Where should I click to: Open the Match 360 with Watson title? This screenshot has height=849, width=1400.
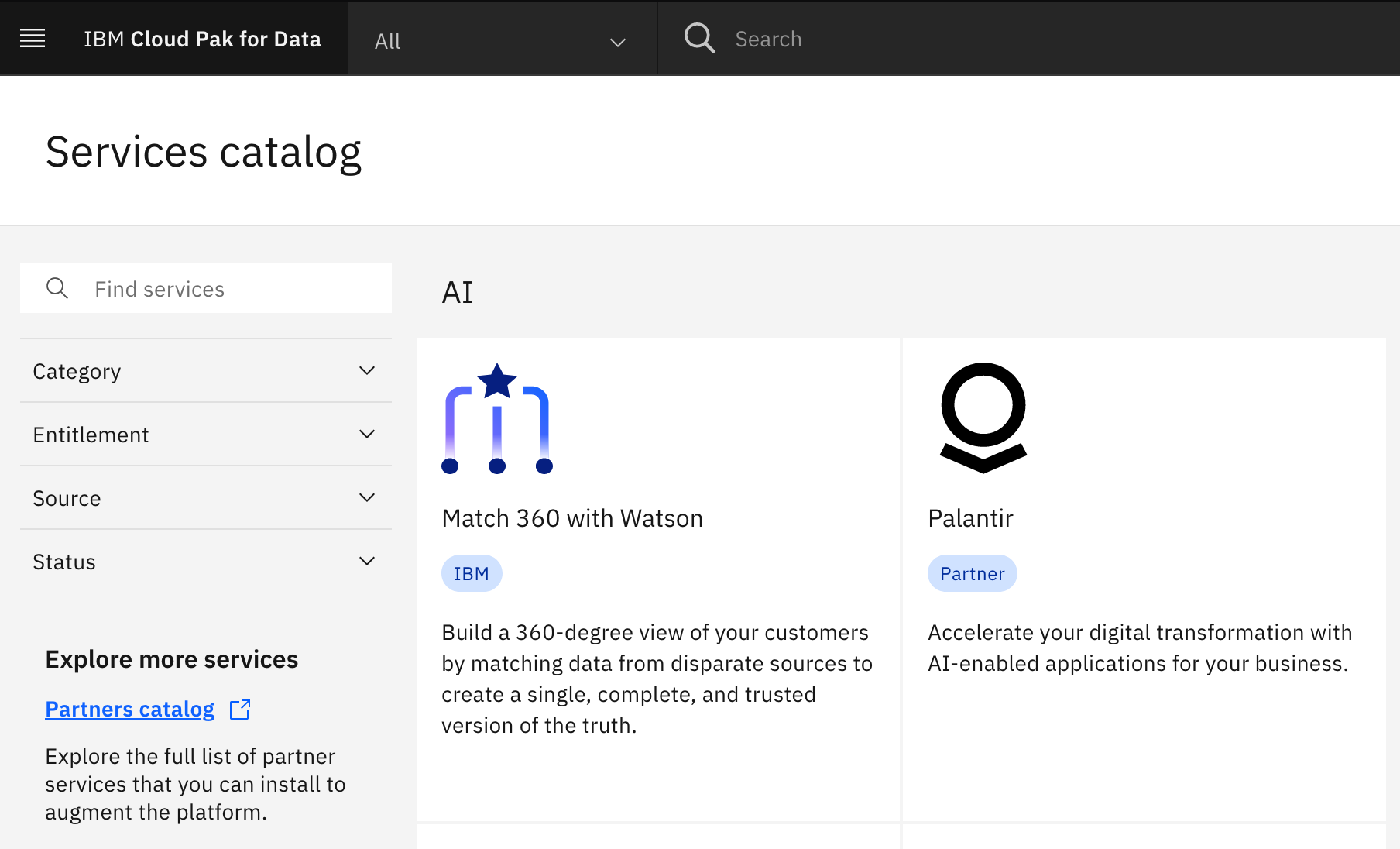572,518
